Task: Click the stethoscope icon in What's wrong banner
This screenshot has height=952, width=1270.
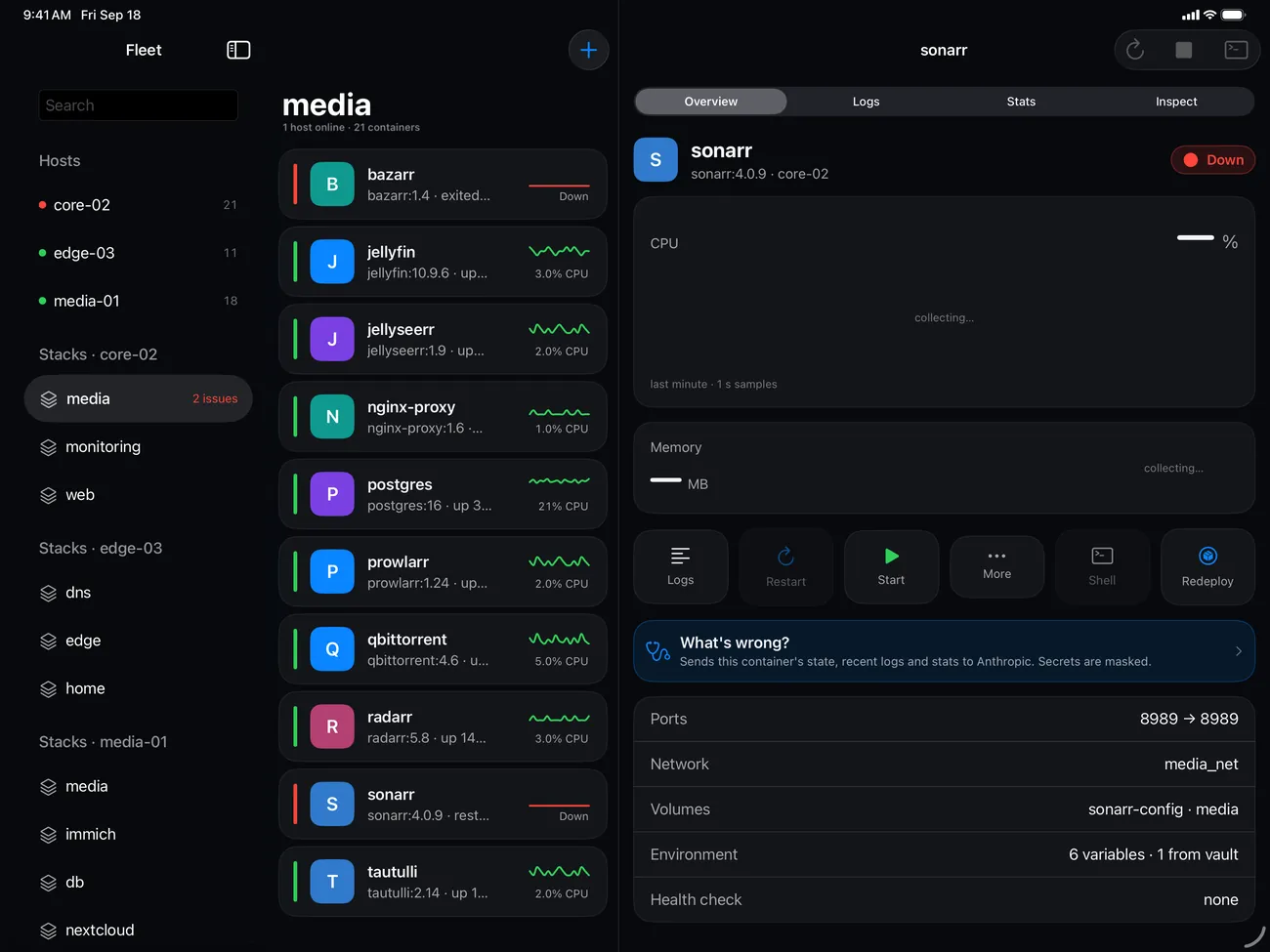Action: tap(657, 650)
